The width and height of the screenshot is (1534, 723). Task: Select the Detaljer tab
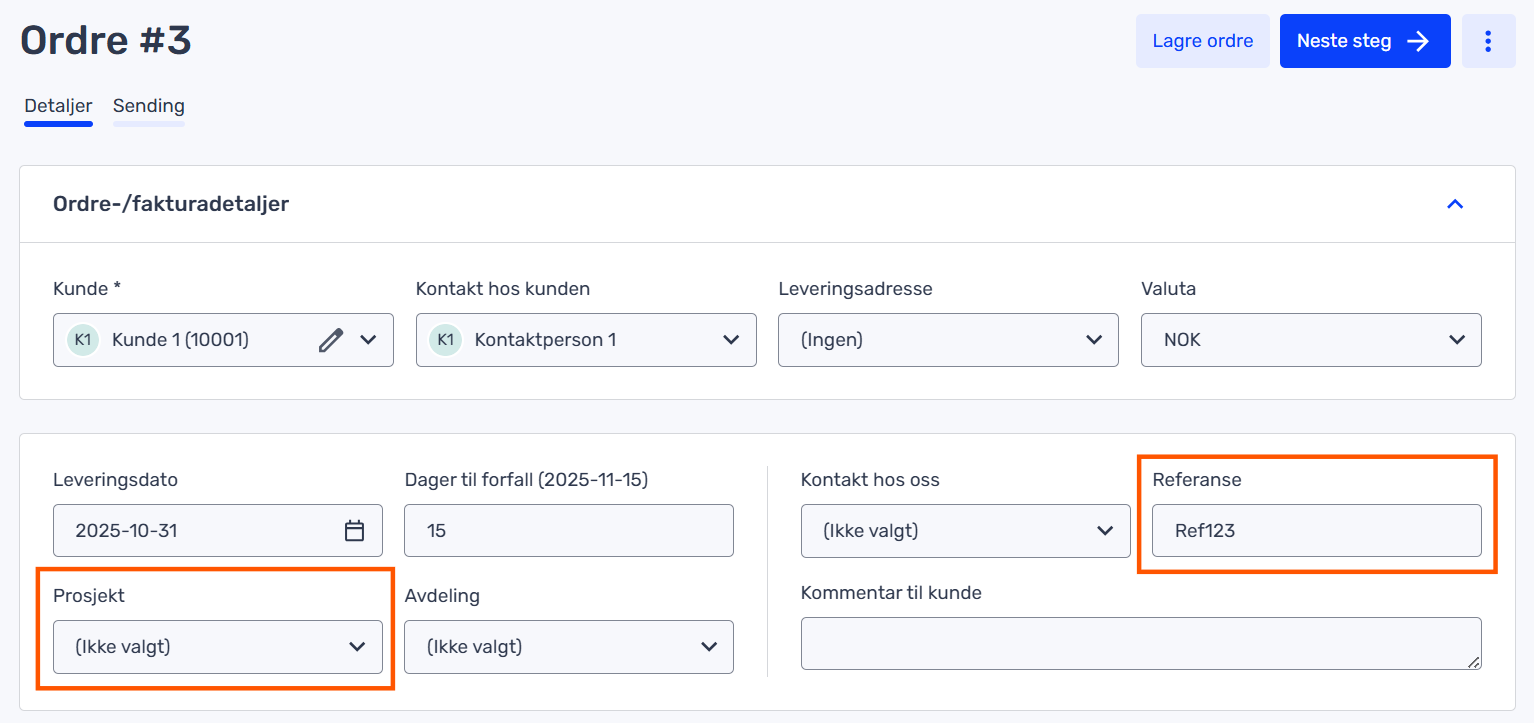pyautogui.click(x=58, y=105)
